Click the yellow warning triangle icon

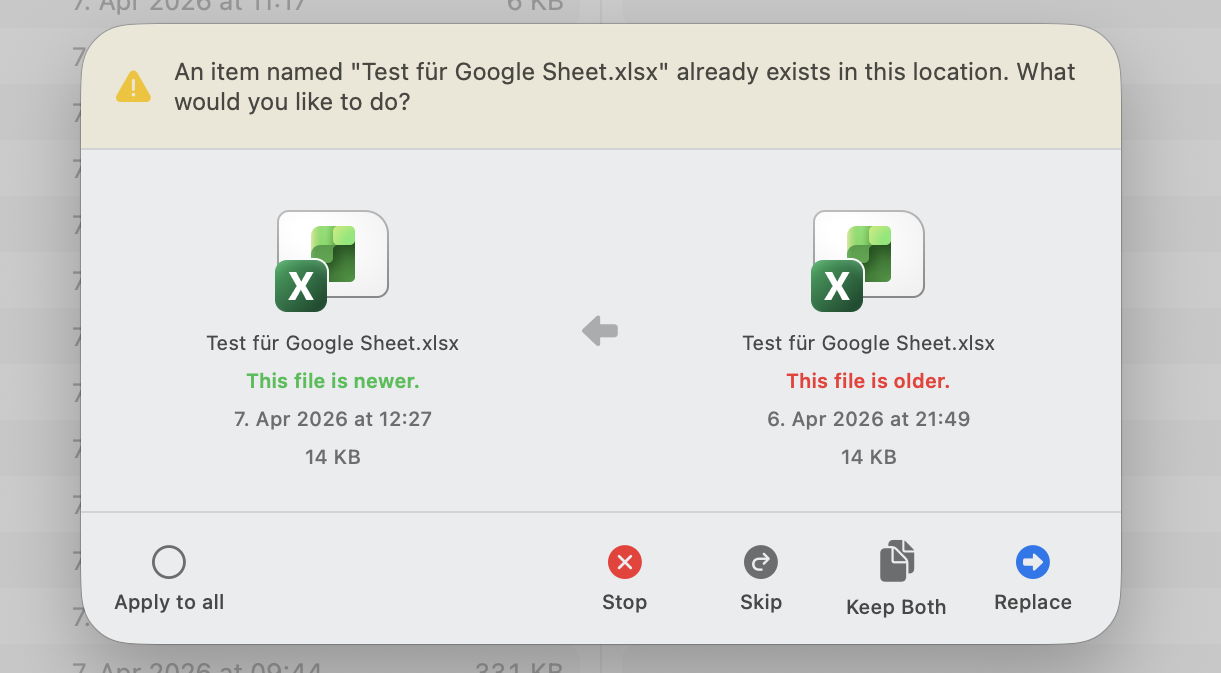coord(133,87)
